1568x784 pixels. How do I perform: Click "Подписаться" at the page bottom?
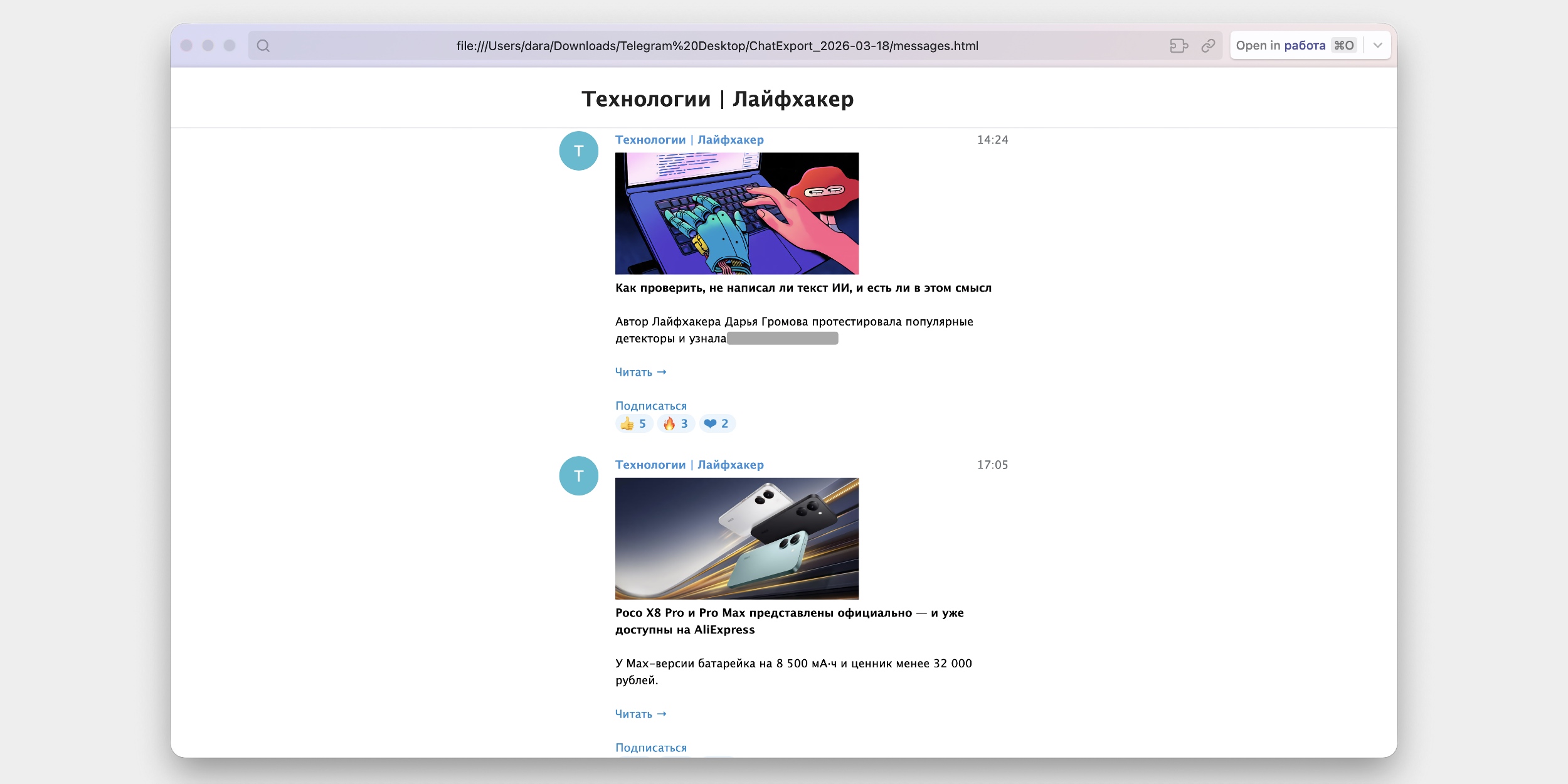[x=650, y=747]
